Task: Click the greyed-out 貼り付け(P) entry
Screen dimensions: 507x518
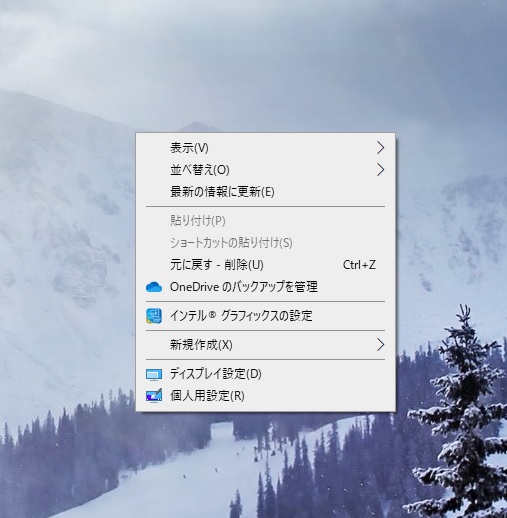Action: tap(266, 221)
